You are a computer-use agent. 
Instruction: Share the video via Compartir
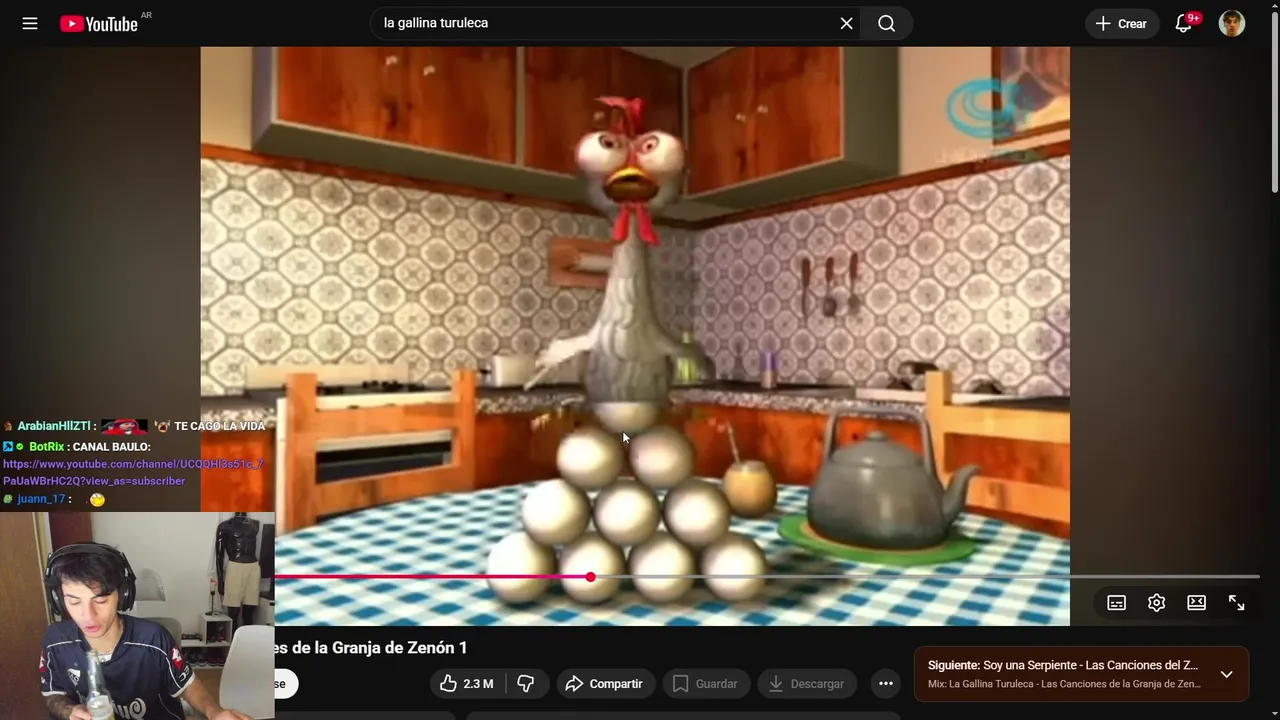(x=605, y=684)
